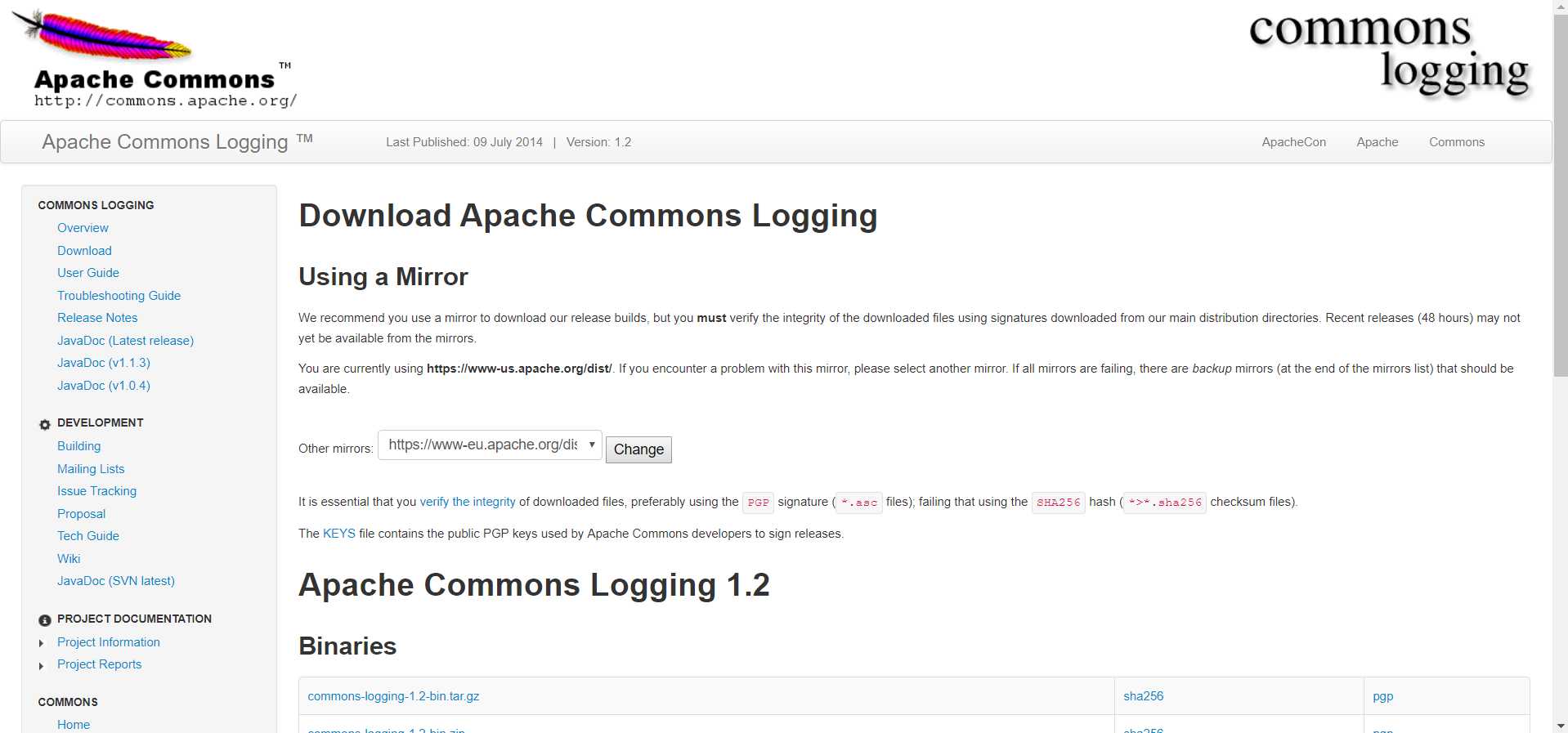Click the Apache Commons feather logo
The image size is (1568, 733).
tap(155, 59)
